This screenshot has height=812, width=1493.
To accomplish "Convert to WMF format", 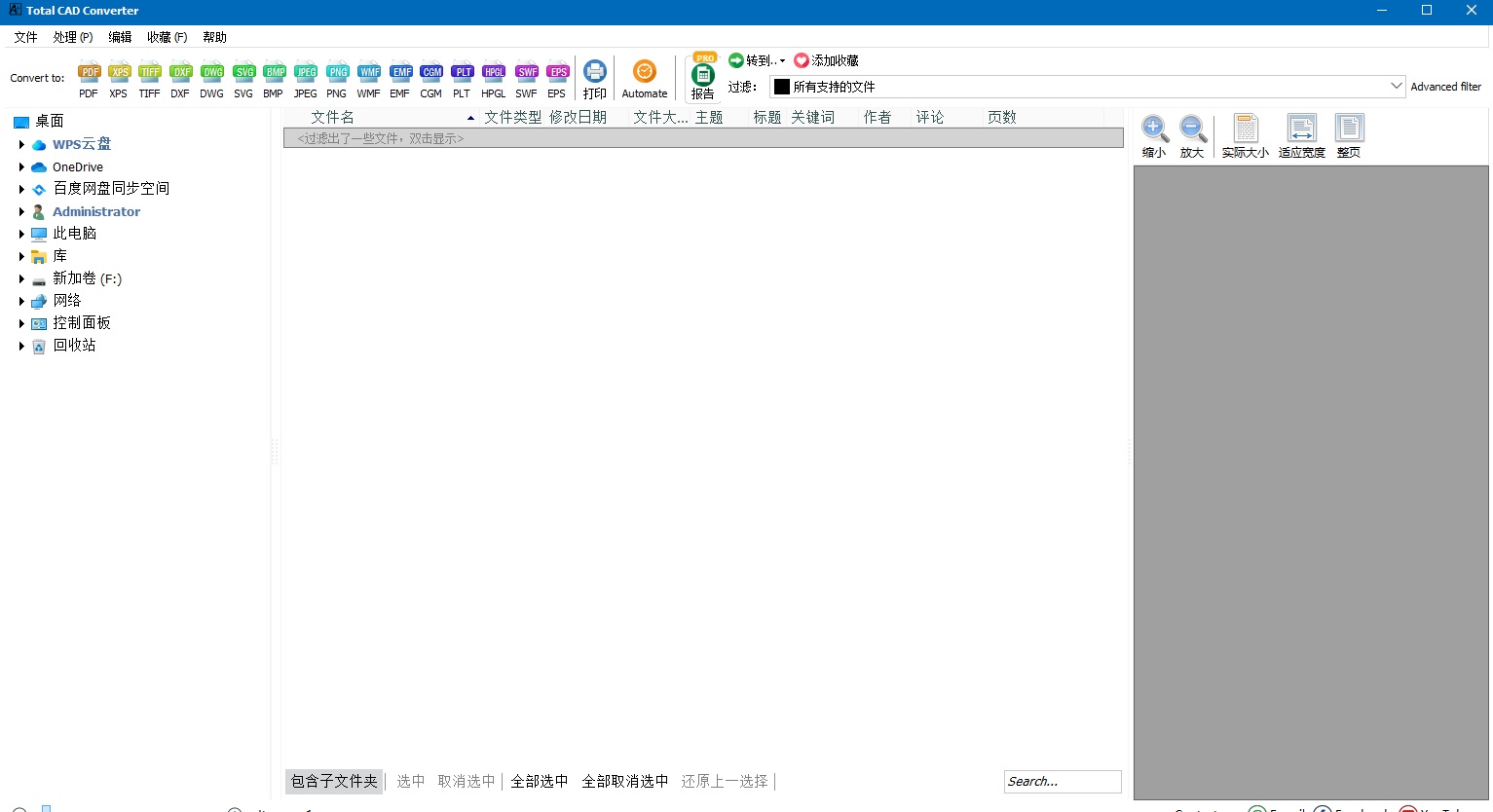I will coord(368,80).
